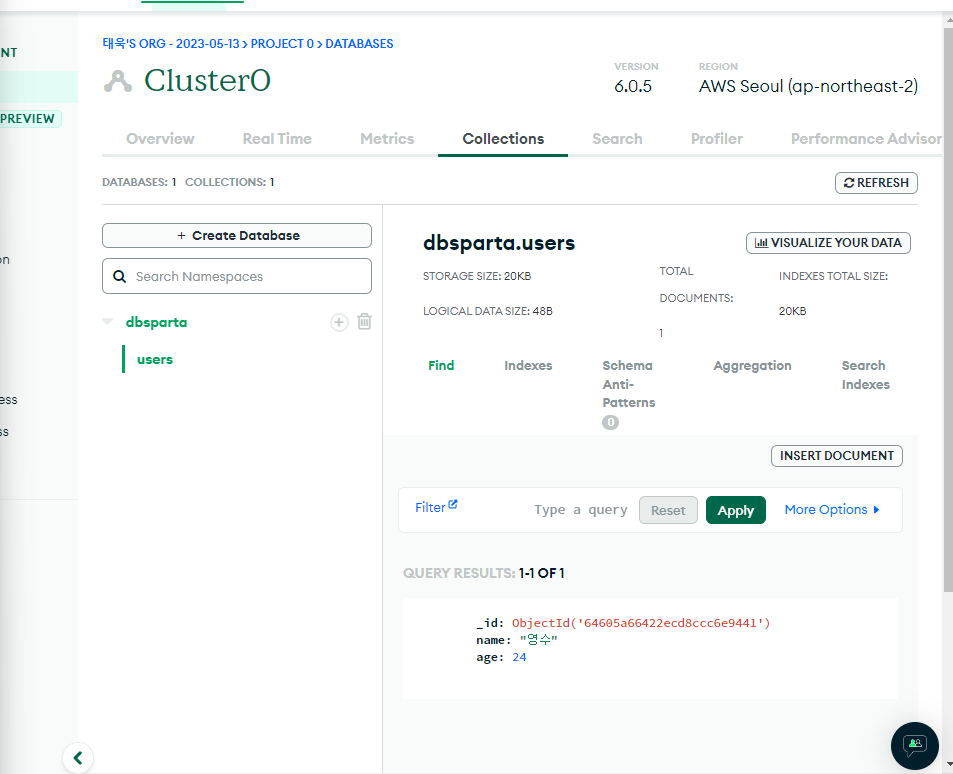The image size is (953, 774).
Task: Switch to the Real Time tab
Action: (x=277, y=139)
